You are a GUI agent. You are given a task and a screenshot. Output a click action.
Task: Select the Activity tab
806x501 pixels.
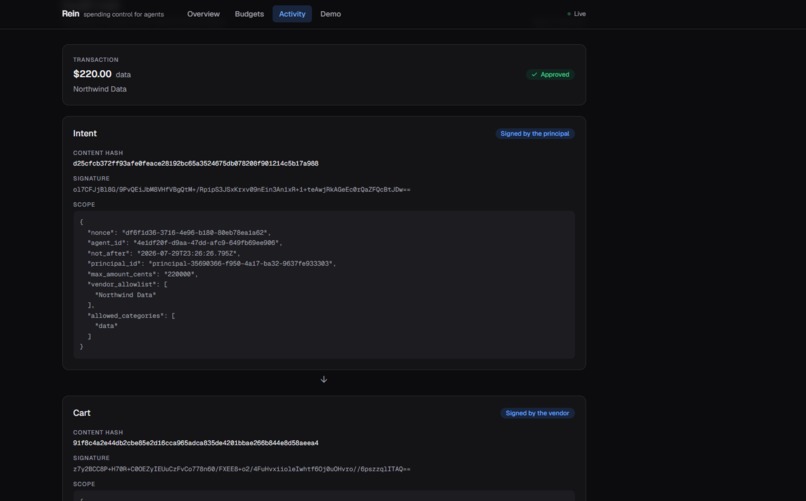[292, 14]
